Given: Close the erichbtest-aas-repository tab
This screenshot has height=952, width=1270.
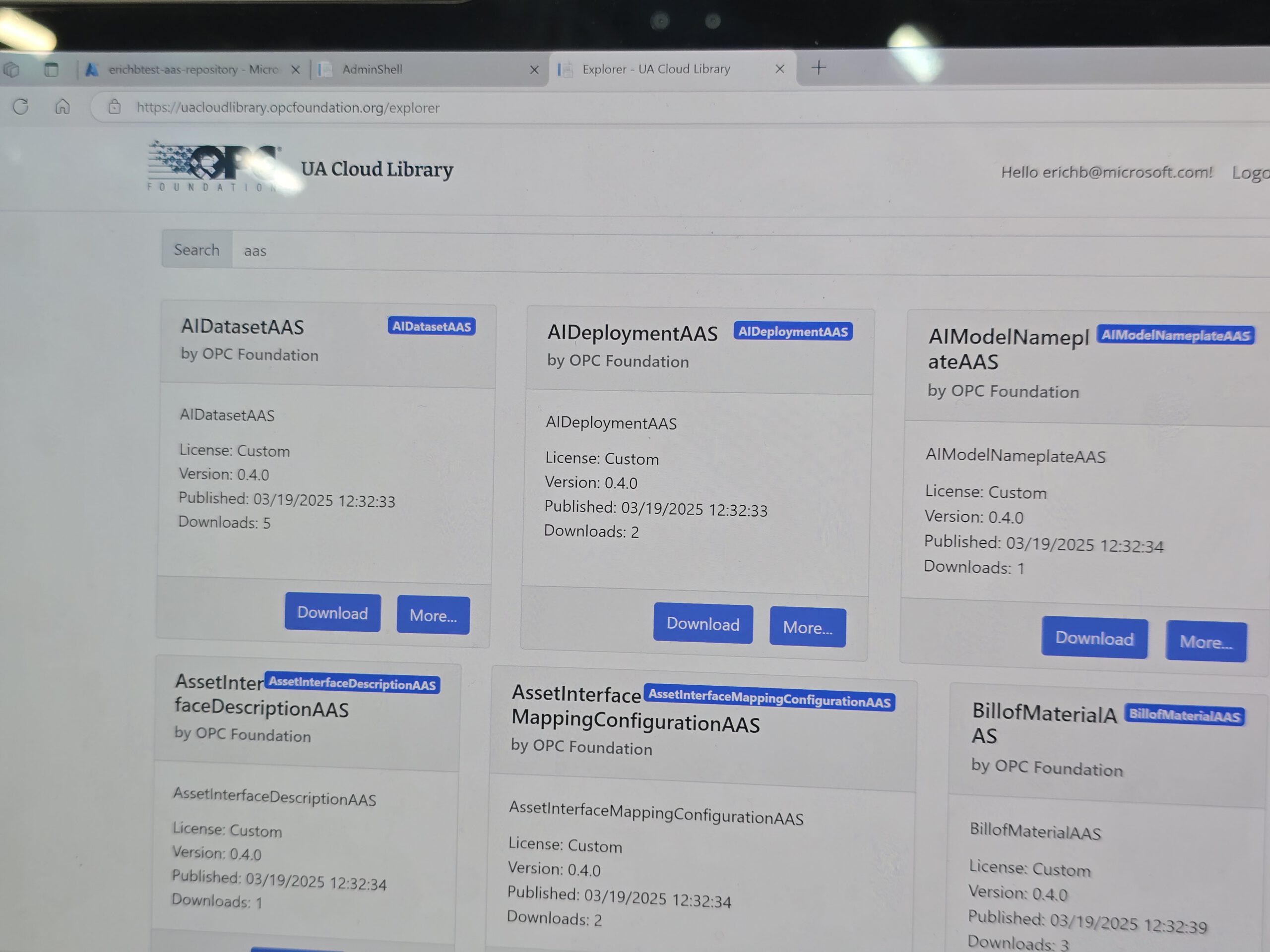Looking at the screenshot, I should [295, 69].
